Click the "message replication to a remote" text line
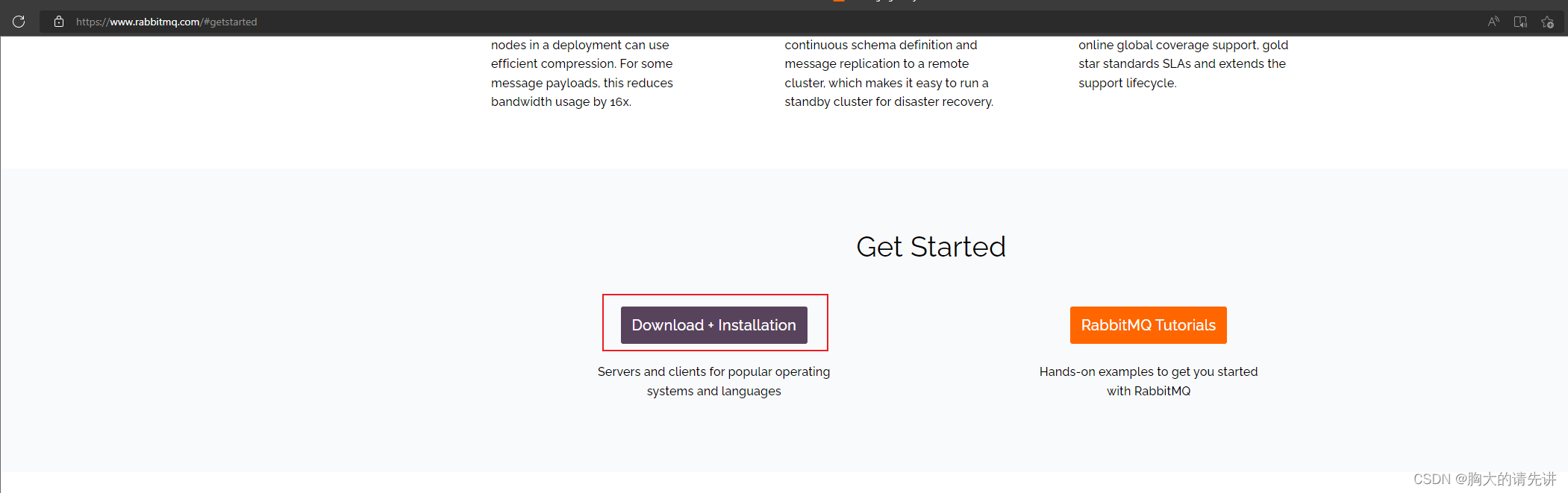 coord(877,63)
